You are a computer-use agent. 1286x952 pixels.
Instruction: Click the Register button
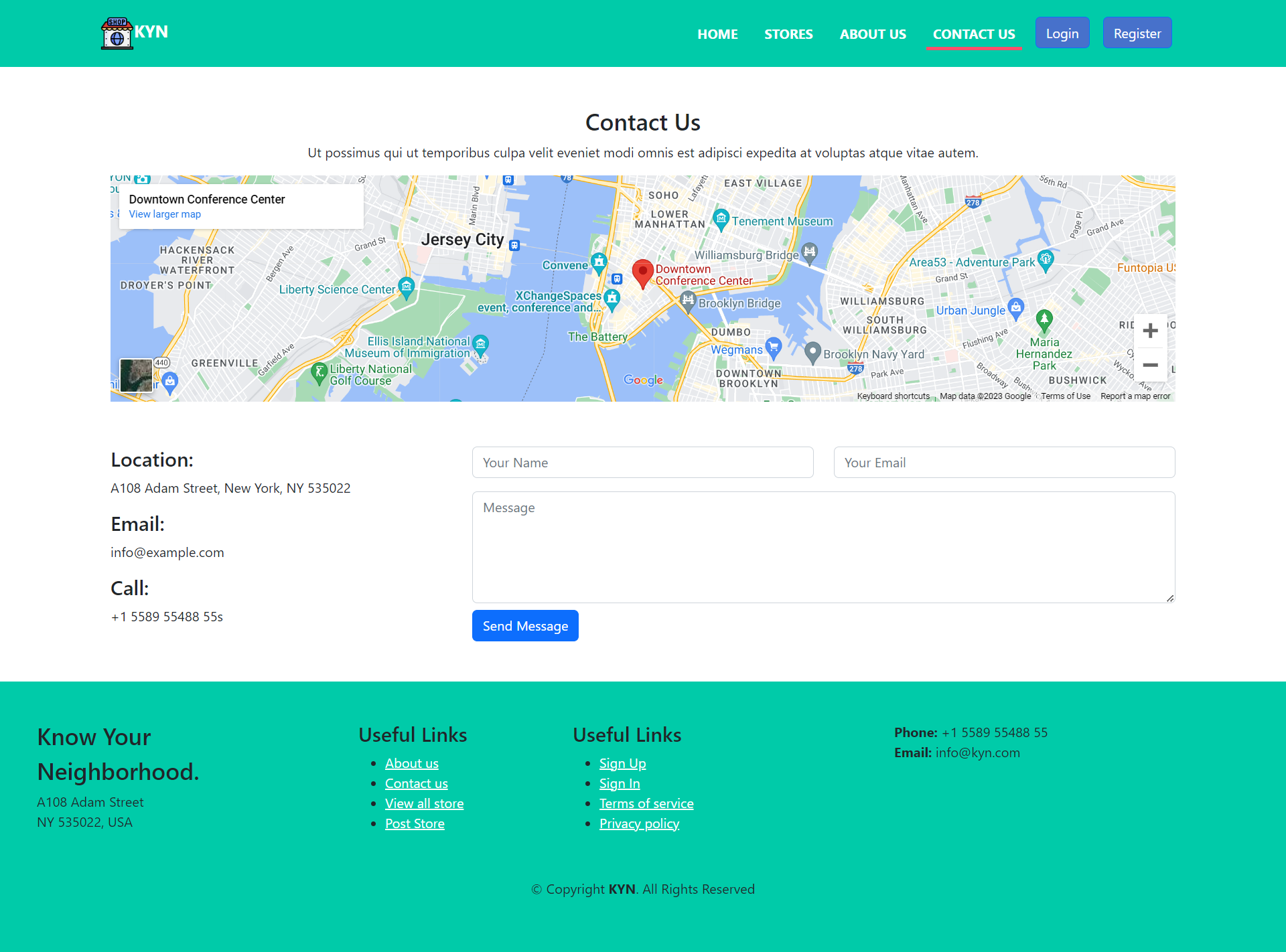1137,33
